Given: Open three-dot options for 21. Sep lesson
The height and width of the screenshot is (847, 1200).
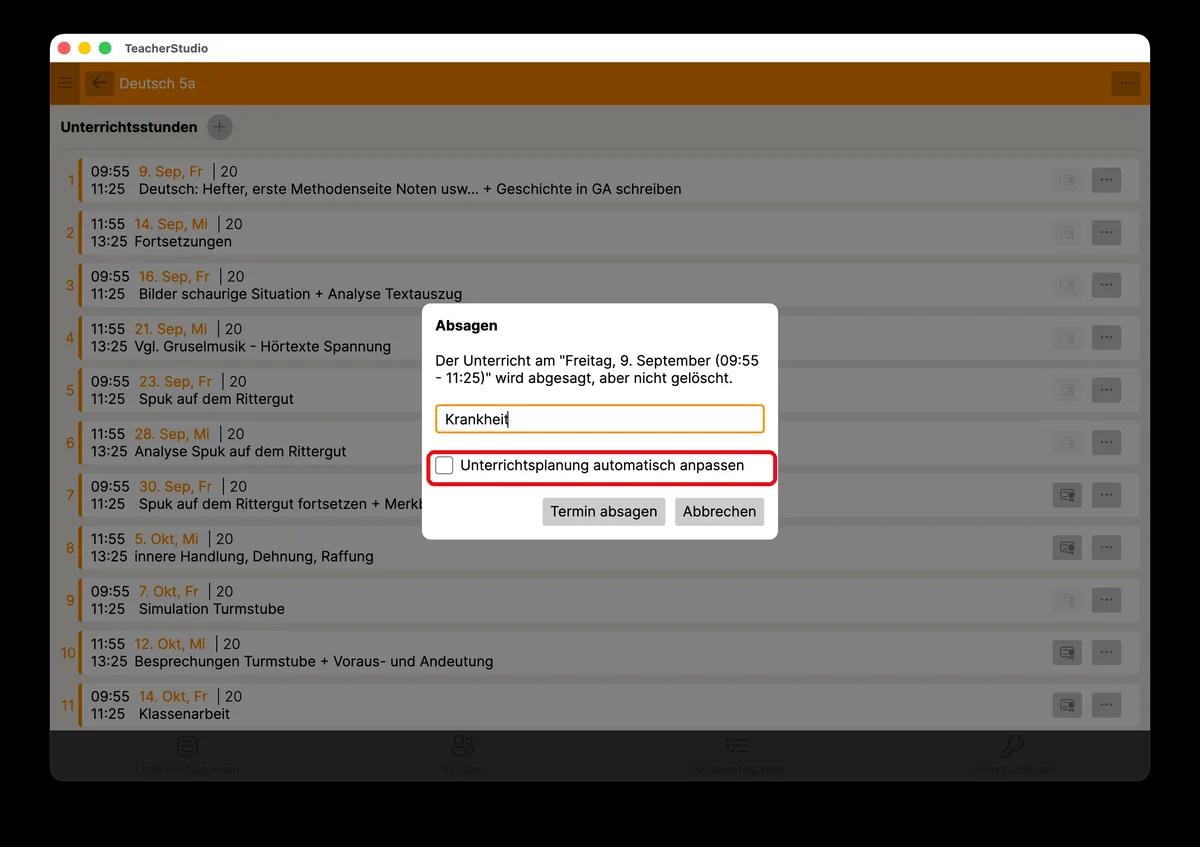Looking at the screenshot, I should pyautogui.click(x=1106, y=338).
